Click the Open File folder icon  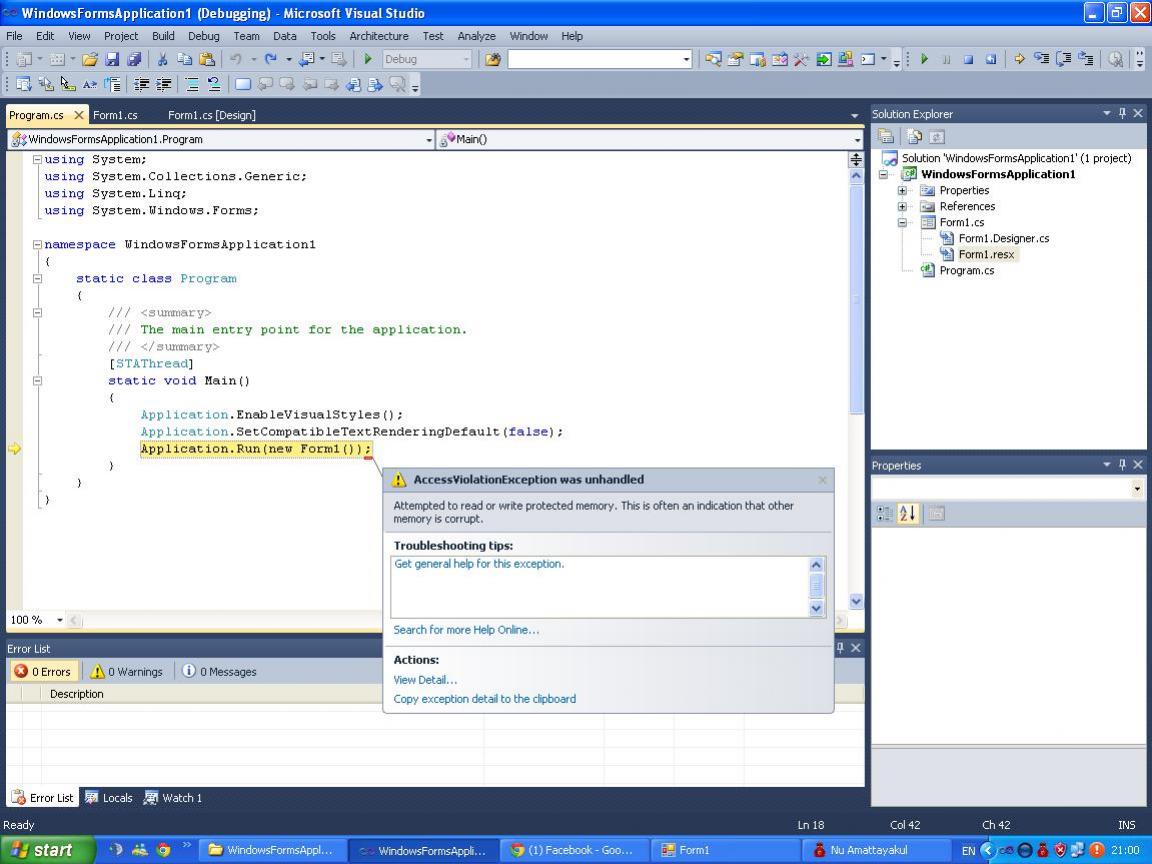[x=90, y=60]
